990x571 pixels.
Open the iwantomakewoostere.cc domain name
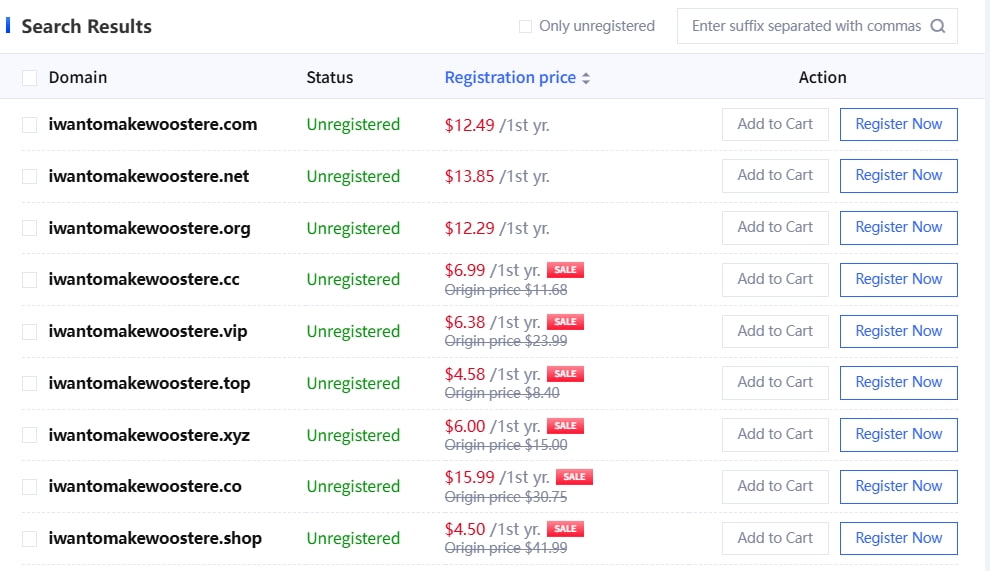144,280
